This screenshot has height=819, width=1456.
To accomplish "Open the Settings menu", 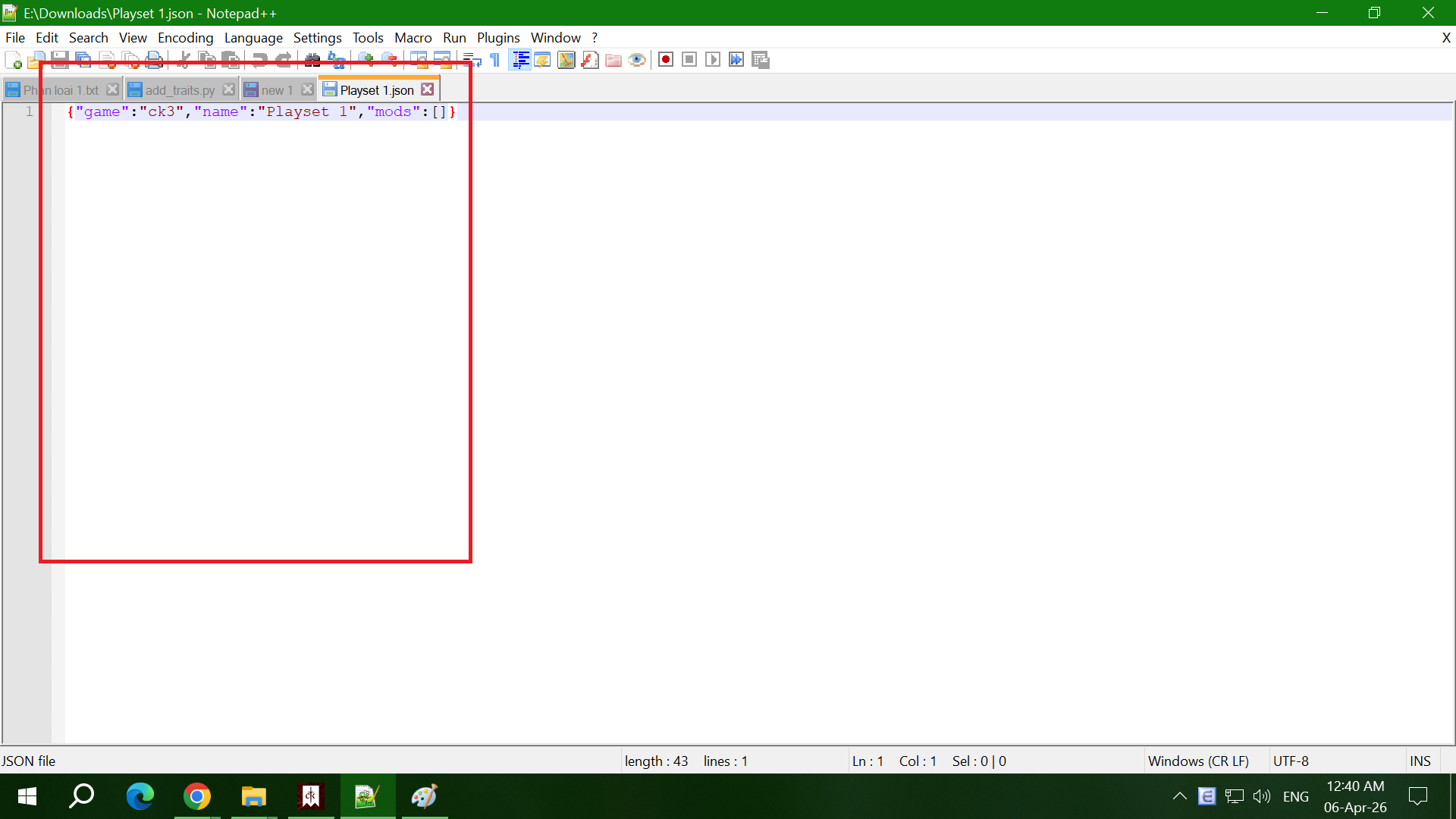I will coord(317,38).
